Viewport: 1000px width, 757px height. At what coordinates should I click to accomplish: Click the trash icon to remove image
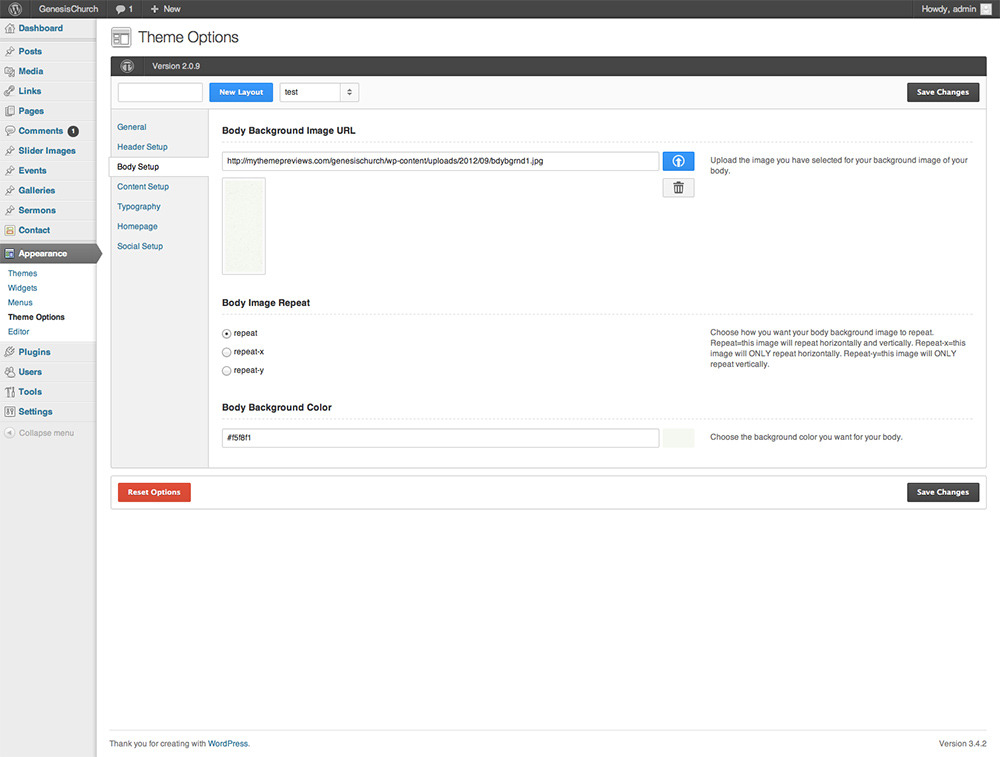pyautogui.click(x=678, y=187)
